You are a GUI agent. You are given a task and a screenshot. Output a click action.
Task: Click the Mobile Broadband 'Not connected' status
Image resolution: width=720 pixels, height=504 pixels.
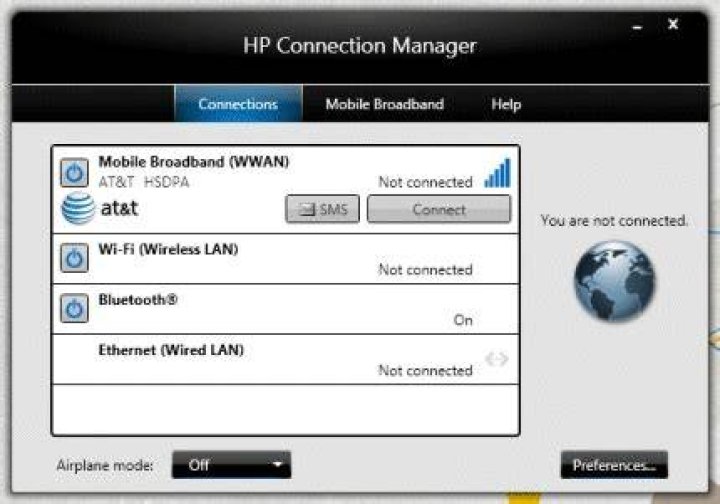coord(425,182)
